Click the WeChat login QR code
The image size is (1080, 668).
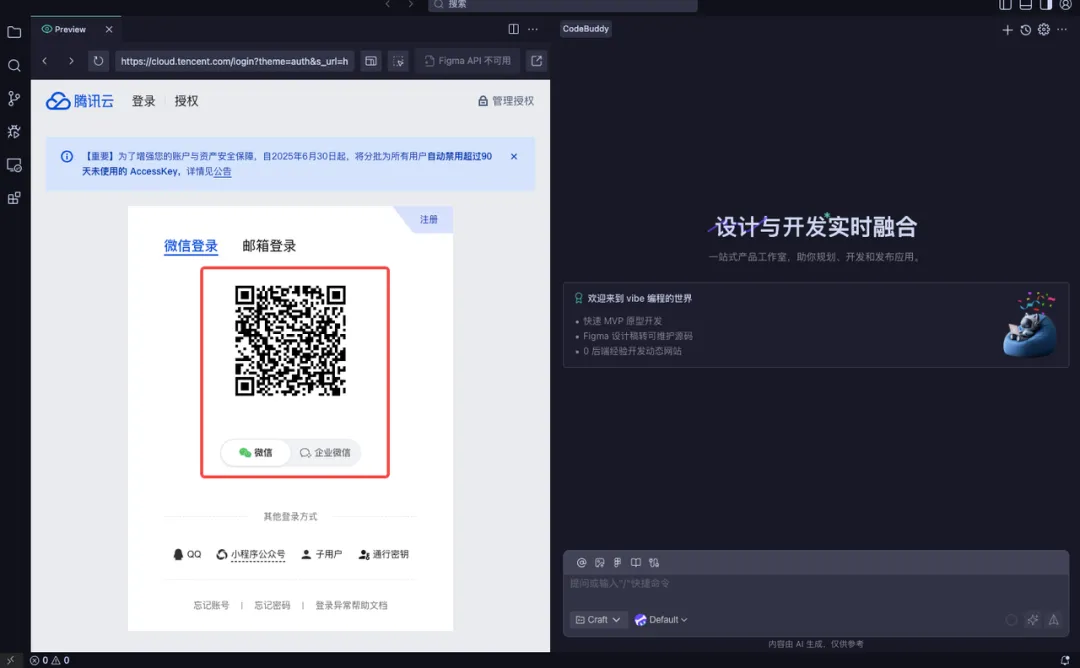(290, 341)
